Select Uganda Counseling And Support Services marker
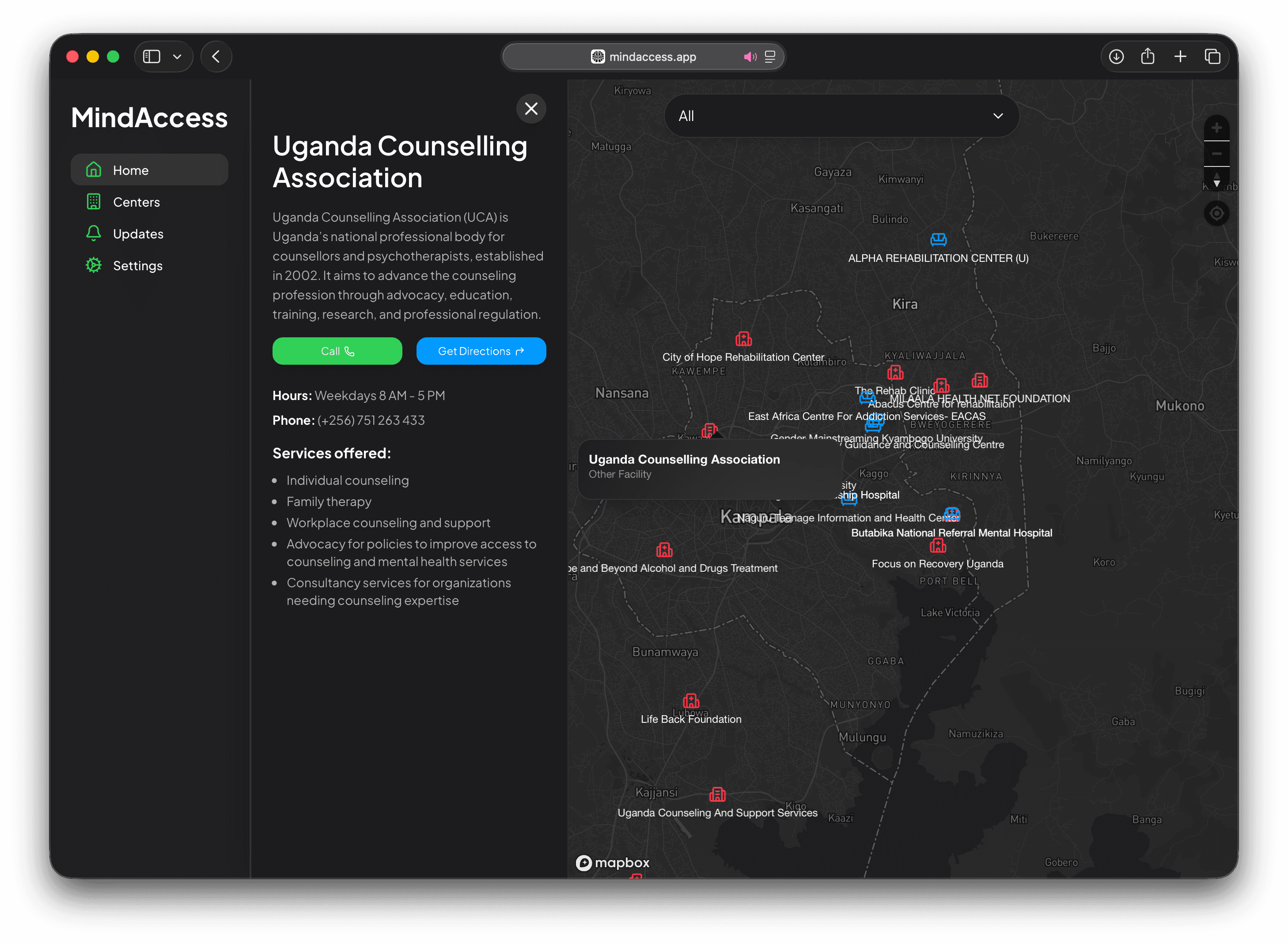The height and width of the screenshot is (944, 1288). (x=717, y=794)
